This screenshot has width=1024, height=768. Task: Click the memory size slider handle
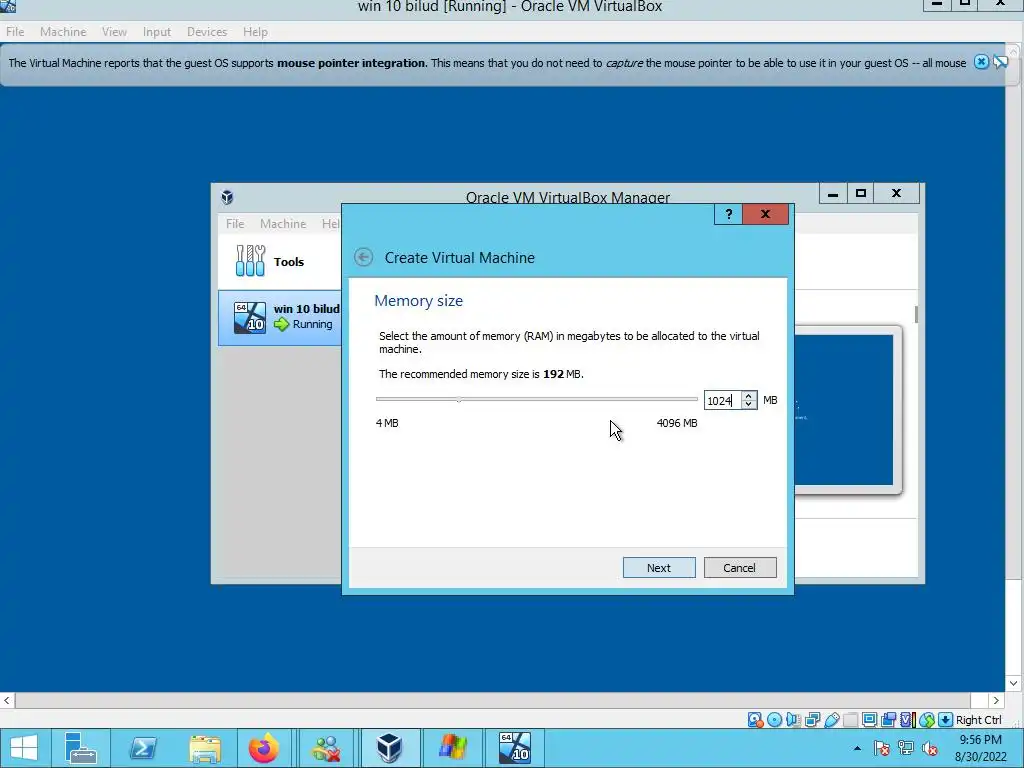click(459, 399)
